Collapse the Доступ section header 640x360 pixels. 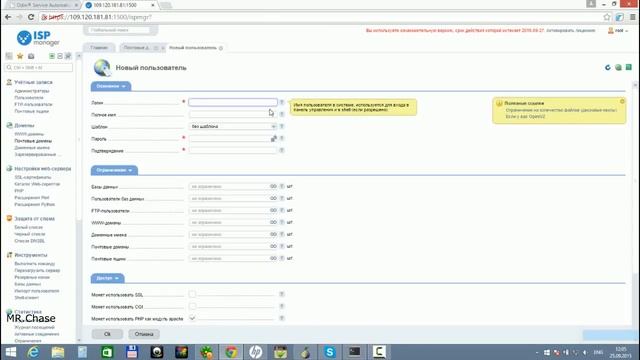pyautogui.click(x=107, y=278)
